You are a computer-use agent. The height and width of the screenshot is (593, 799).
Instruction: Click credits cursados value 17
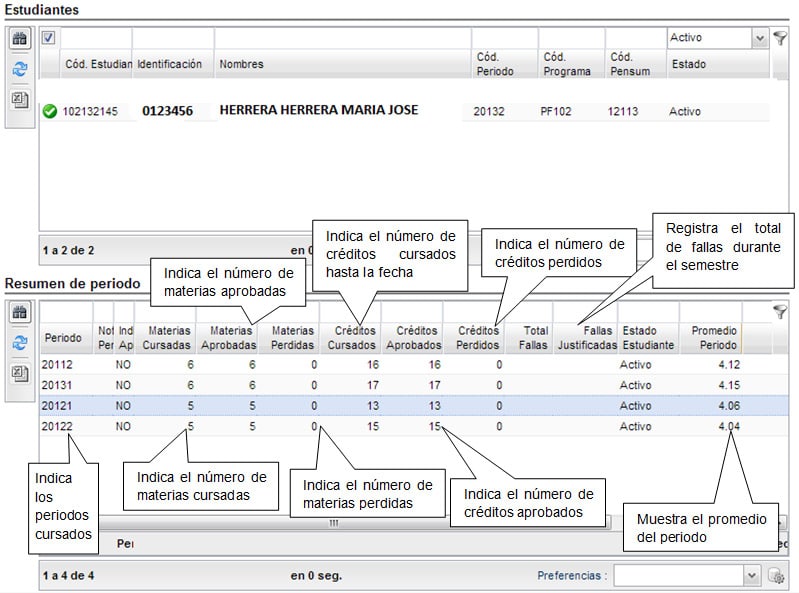pyautogui.click(x=373, y=385)
